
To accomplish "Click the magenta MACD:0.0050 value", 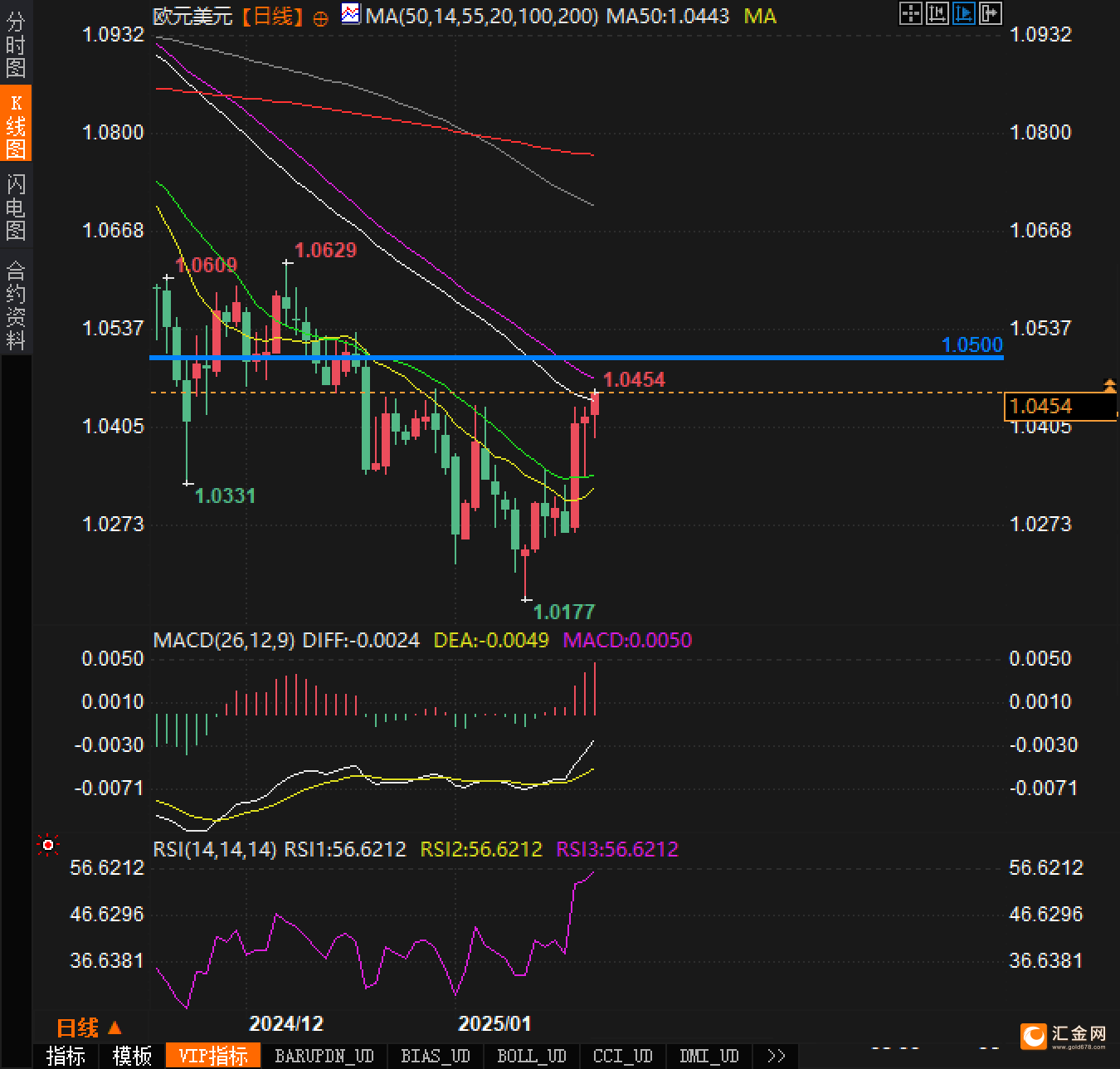I will [627, 640].
